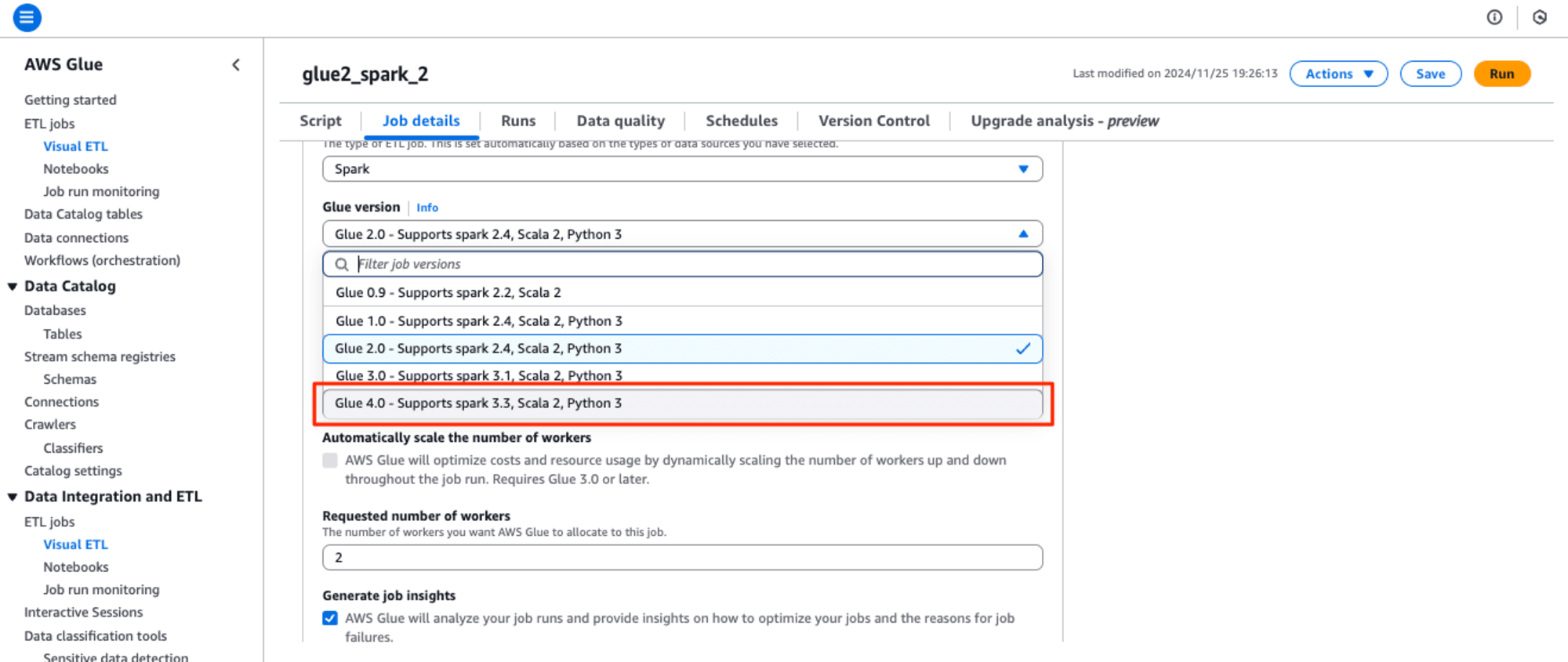Open the first ETL jobs sidebar link
Viewport: 1568px width, 662px height.
click(x=49, y=124)
